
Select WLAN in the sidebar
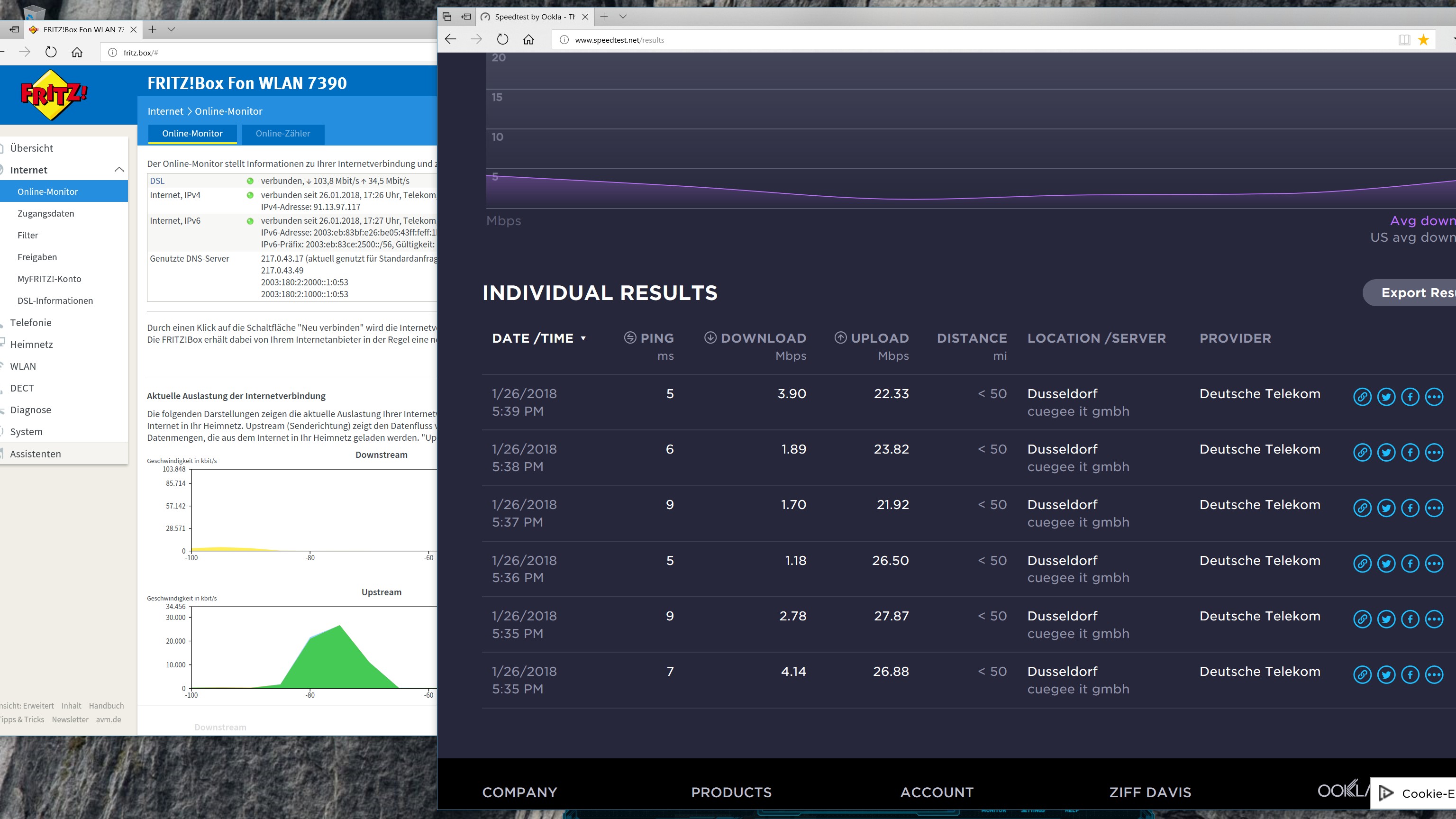23,366
